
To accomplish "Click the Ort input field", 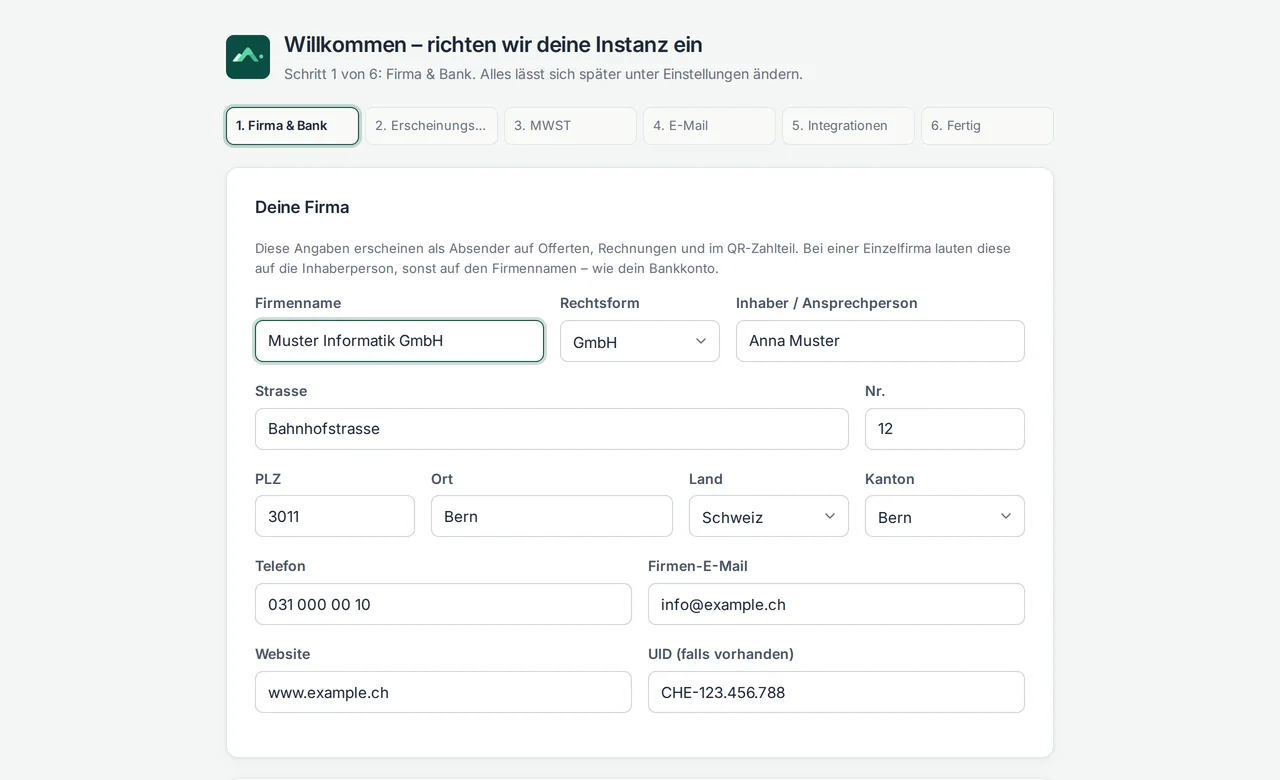I will 552,516.
